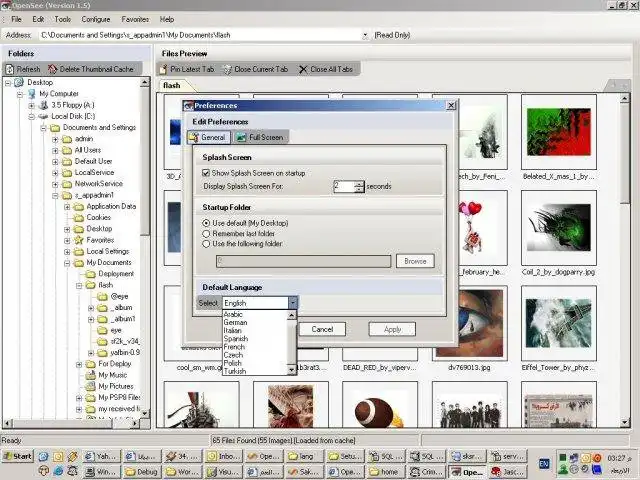Click the Refresh icon in Folders panel
Image resolution: width=640 pixels, height=480 pixels.
tap(10, 69)
